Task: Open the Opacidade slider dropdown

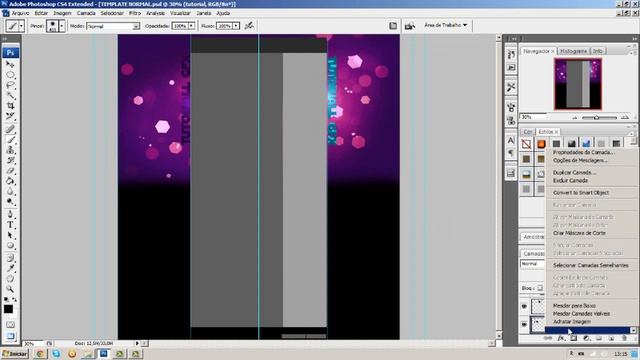Action: (191, 26)
